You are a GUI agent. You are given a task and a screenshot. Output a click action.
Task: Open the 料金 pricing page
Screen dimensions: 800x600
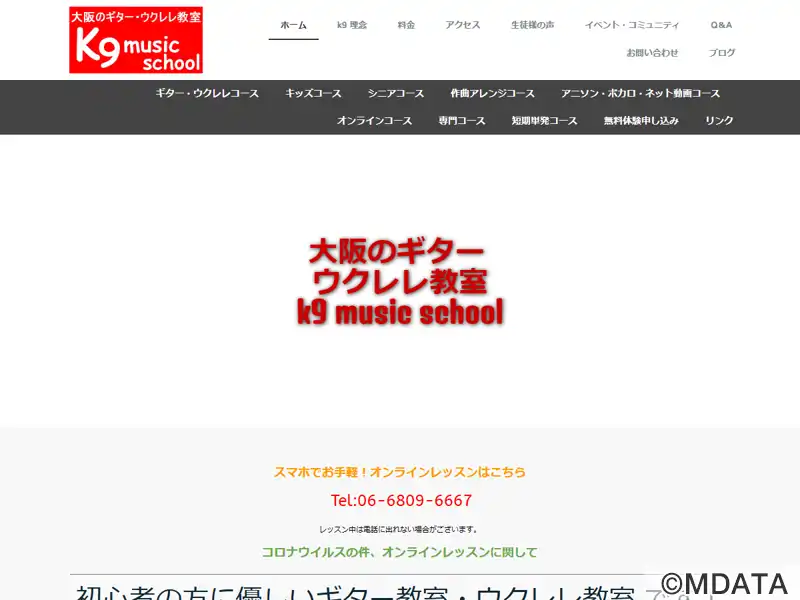(406, 25)
